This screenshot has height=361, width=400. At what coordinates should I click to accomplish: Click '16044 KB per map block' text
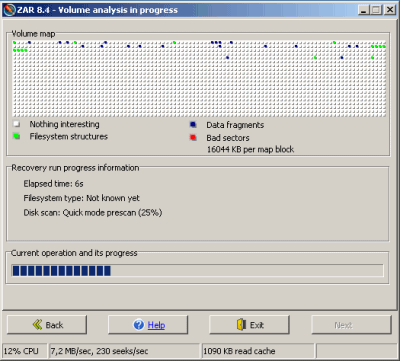(250, 149)
